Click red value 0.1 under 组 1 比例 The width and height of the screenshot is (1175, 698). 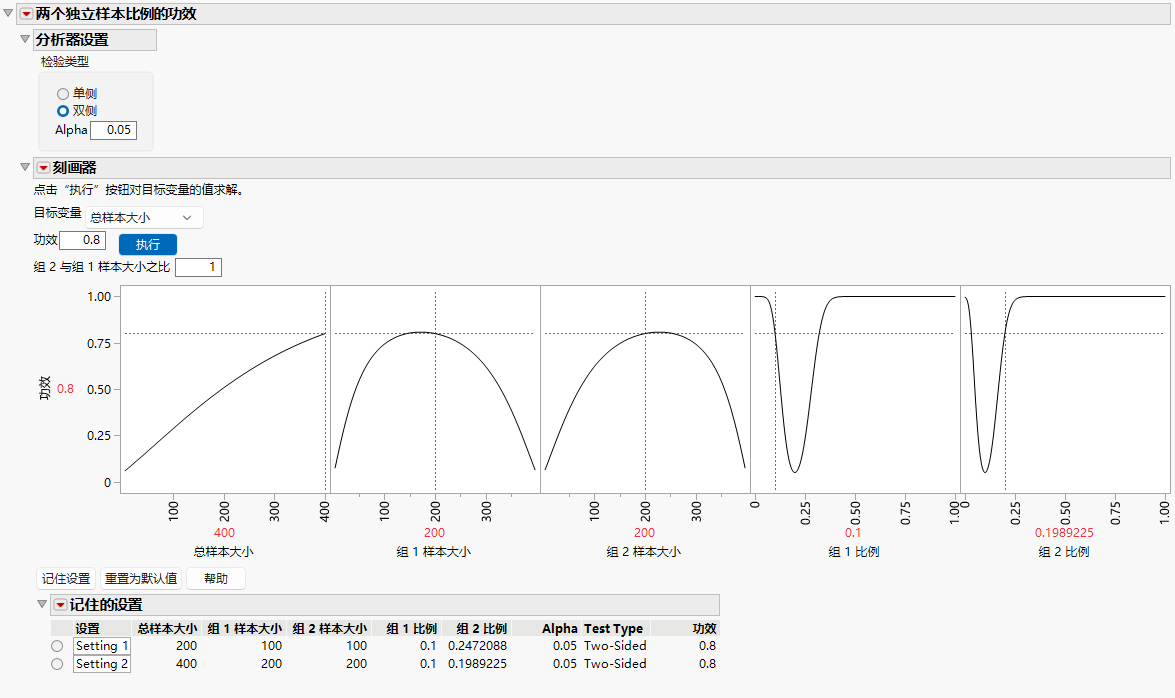click(x=853, y=533)
